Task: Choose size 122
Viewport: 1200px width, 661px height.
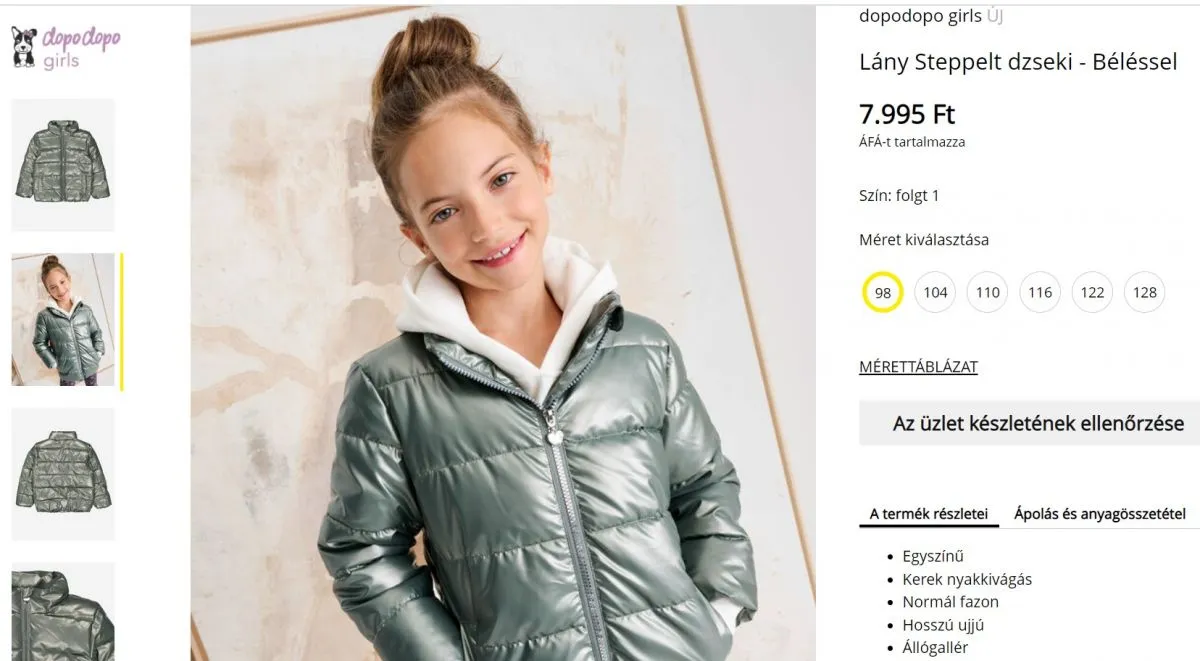Action: point(1092,292)
